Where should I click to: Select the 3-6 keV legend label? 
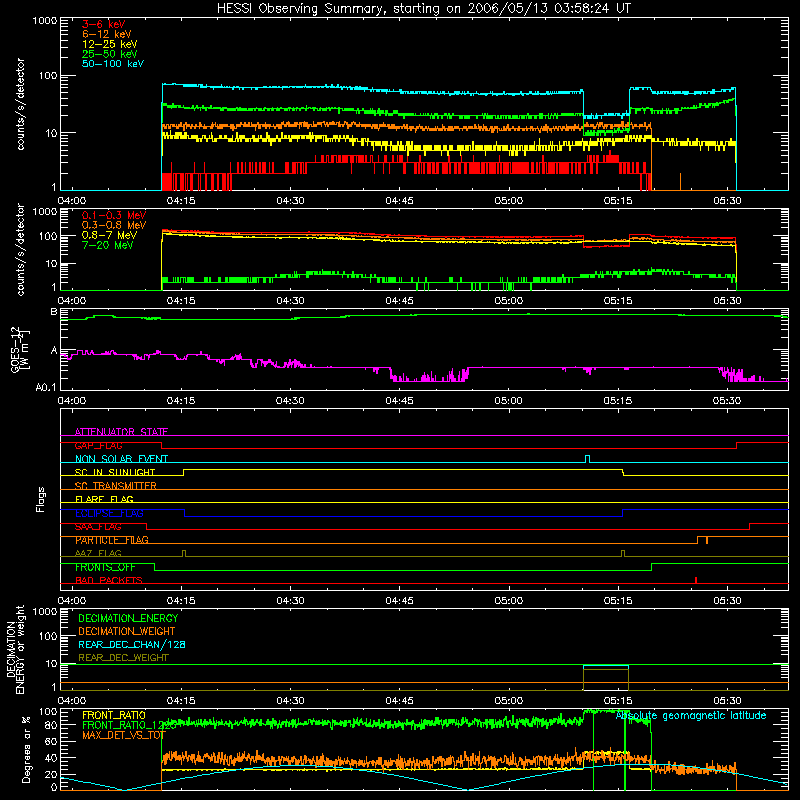point(104,24)
